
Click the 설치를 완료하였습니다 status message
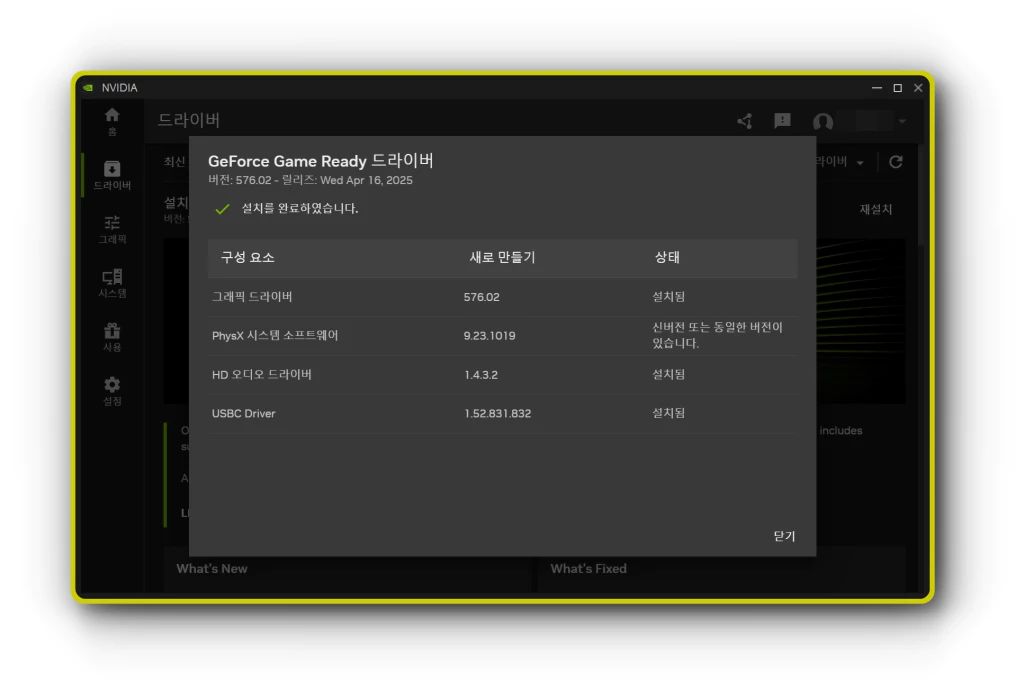click(x=300, y=208)
